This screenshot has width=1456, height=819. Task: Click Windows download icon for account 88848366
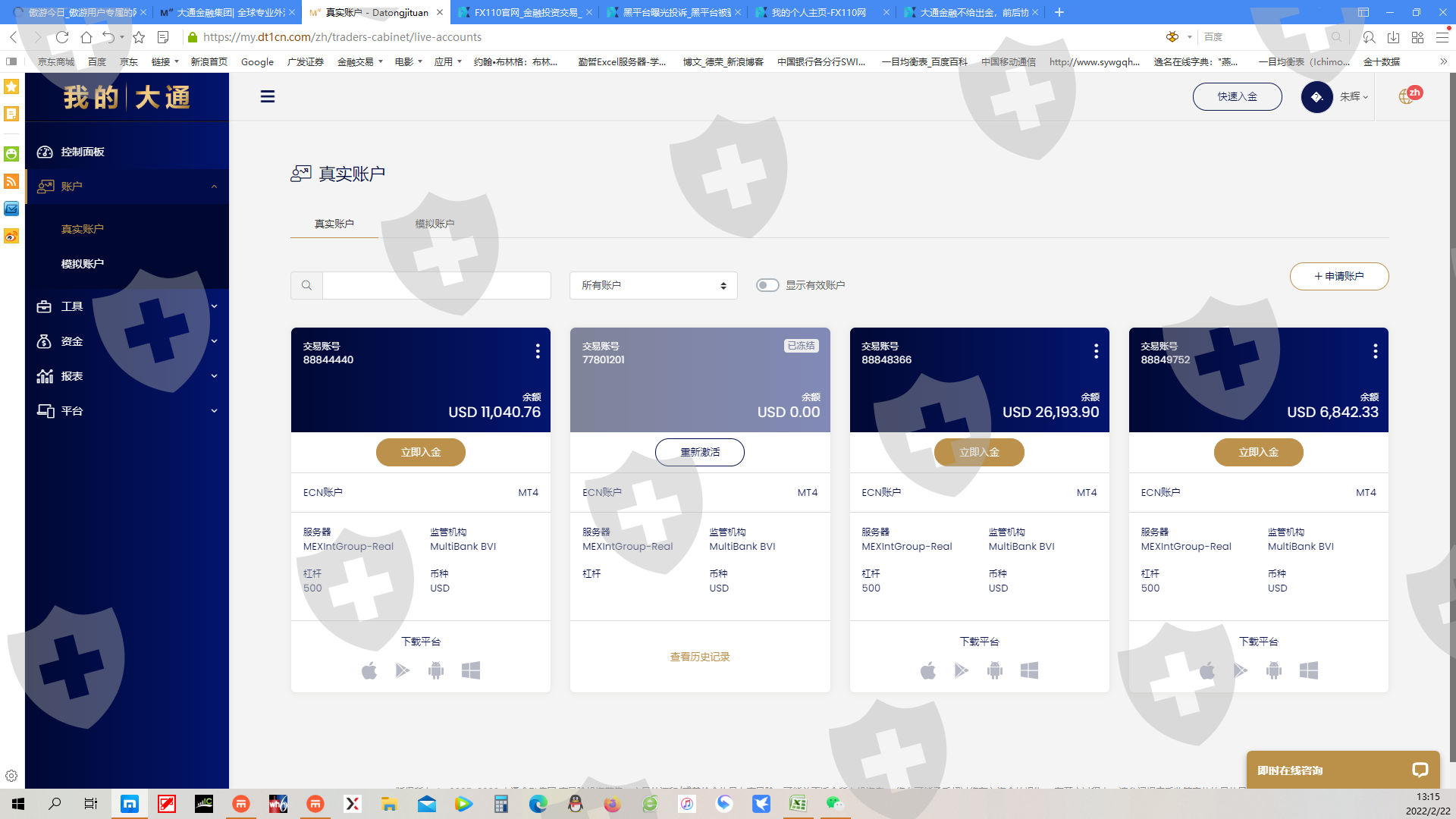click(1029, 670)
